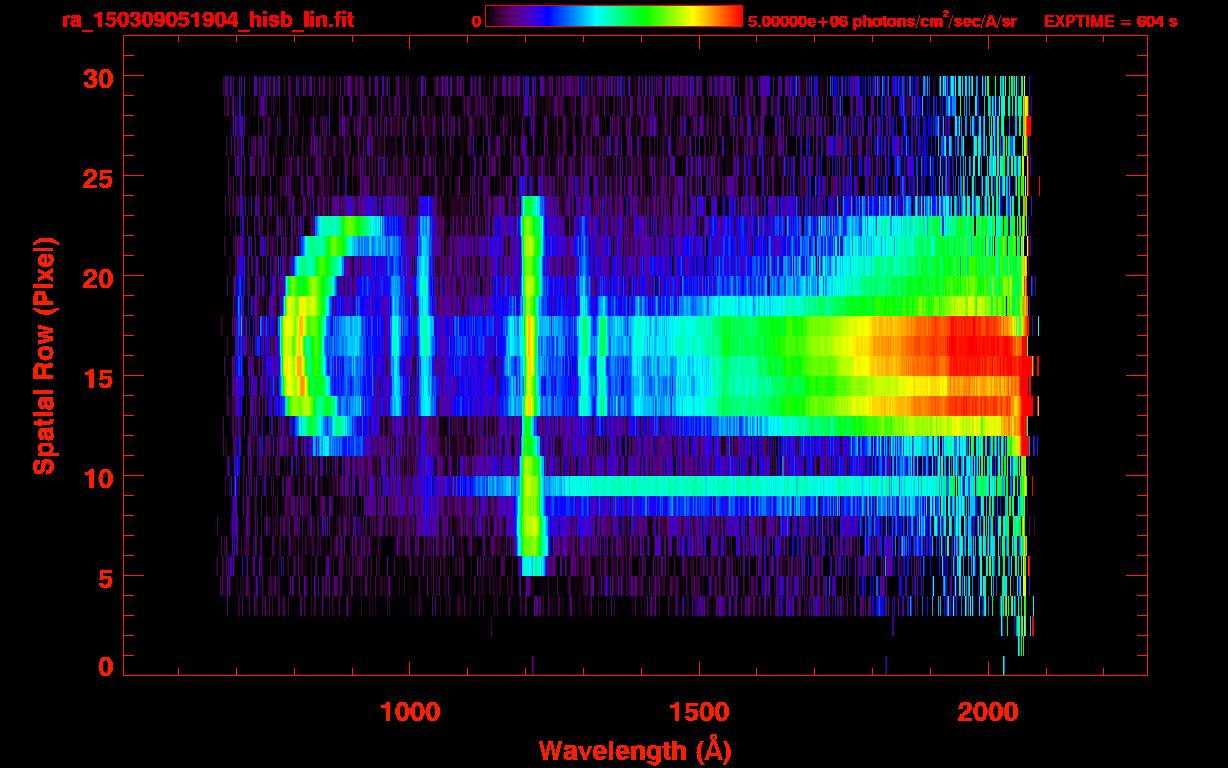This screenshot has width=1228, height=768.
Task: Click the rainbow color bar legend
Action: (x=614, y=17)
